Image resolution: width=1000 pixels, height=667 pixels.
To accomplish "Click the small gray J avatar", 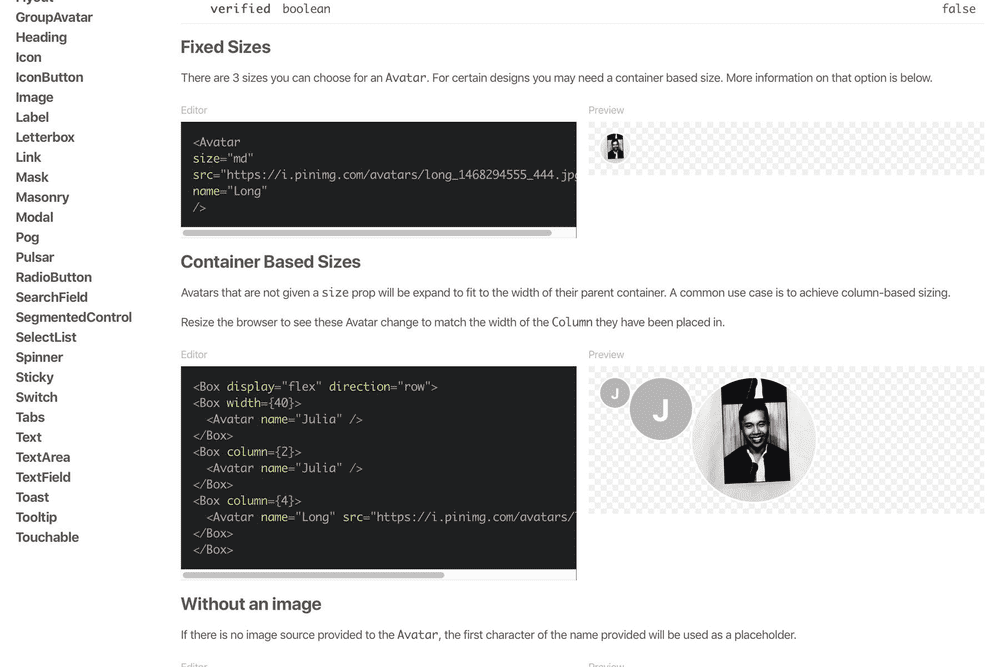I will click(x=615, y=393).
